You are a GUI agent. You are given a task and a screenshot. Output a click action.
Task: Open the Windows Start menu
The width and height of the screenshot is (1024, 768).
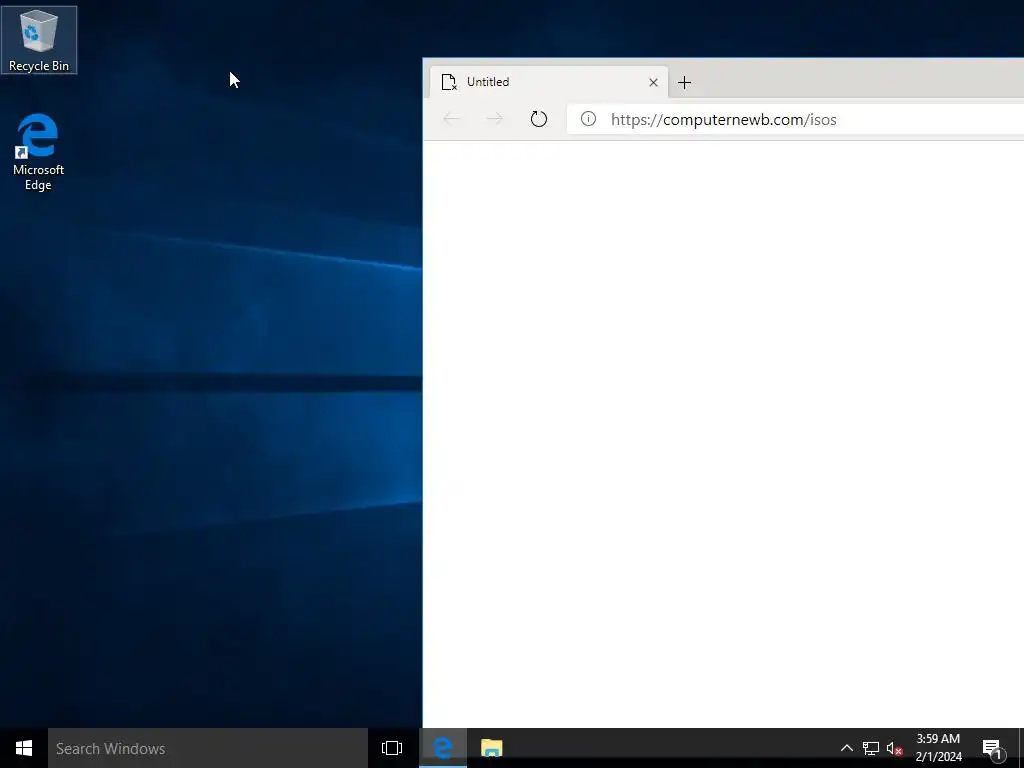coord(24,748)
